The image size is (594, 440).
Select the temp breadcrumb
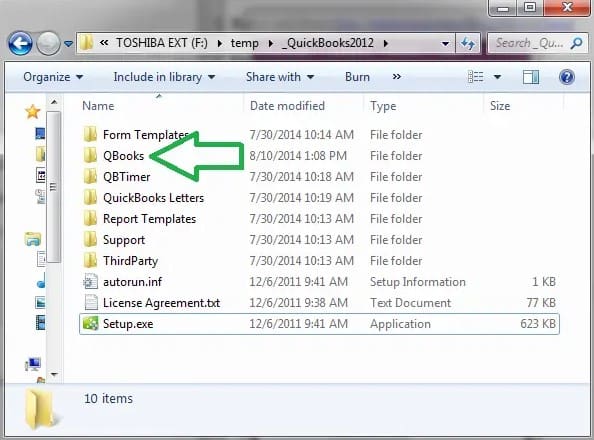pyautogui.click(x=244, y=43)
